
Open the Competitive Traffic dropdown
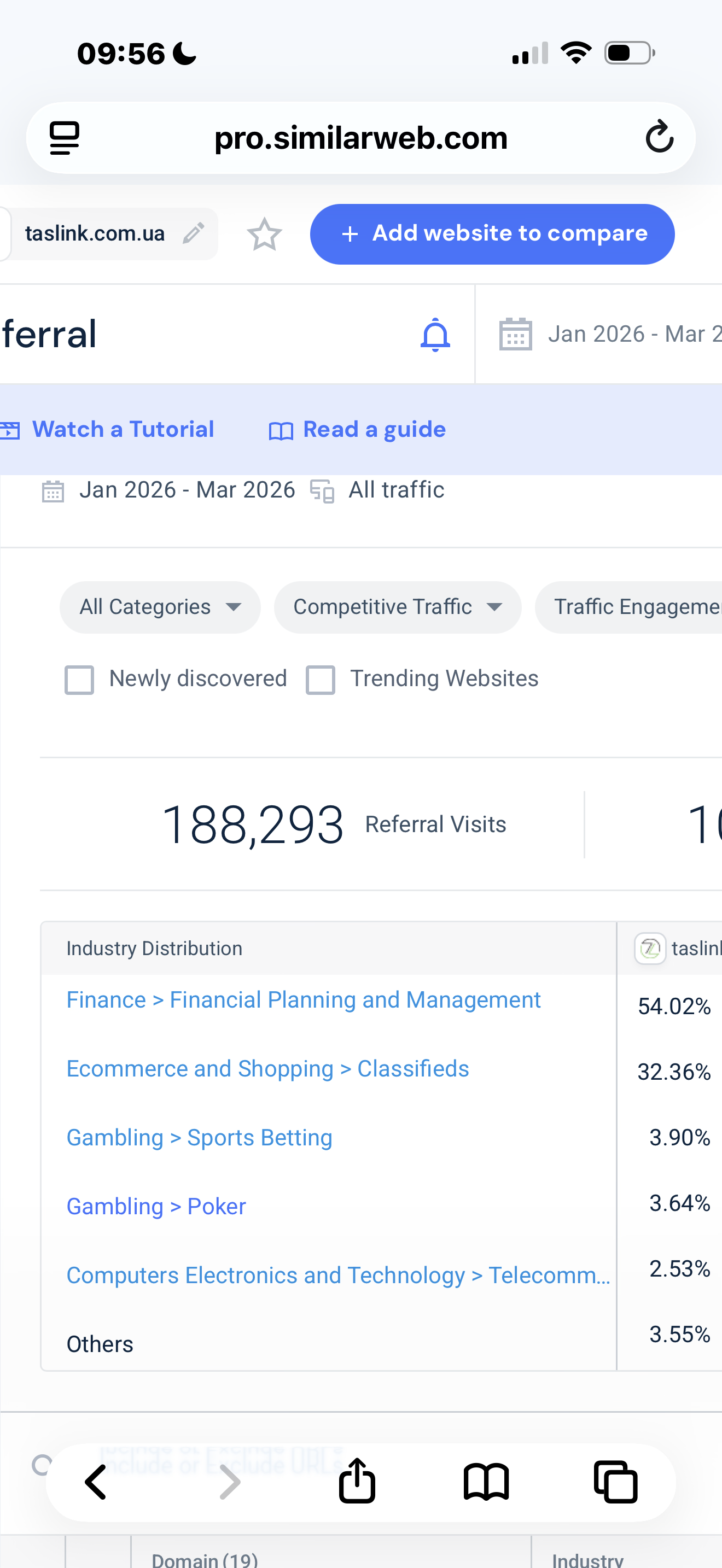pos(398,607)
